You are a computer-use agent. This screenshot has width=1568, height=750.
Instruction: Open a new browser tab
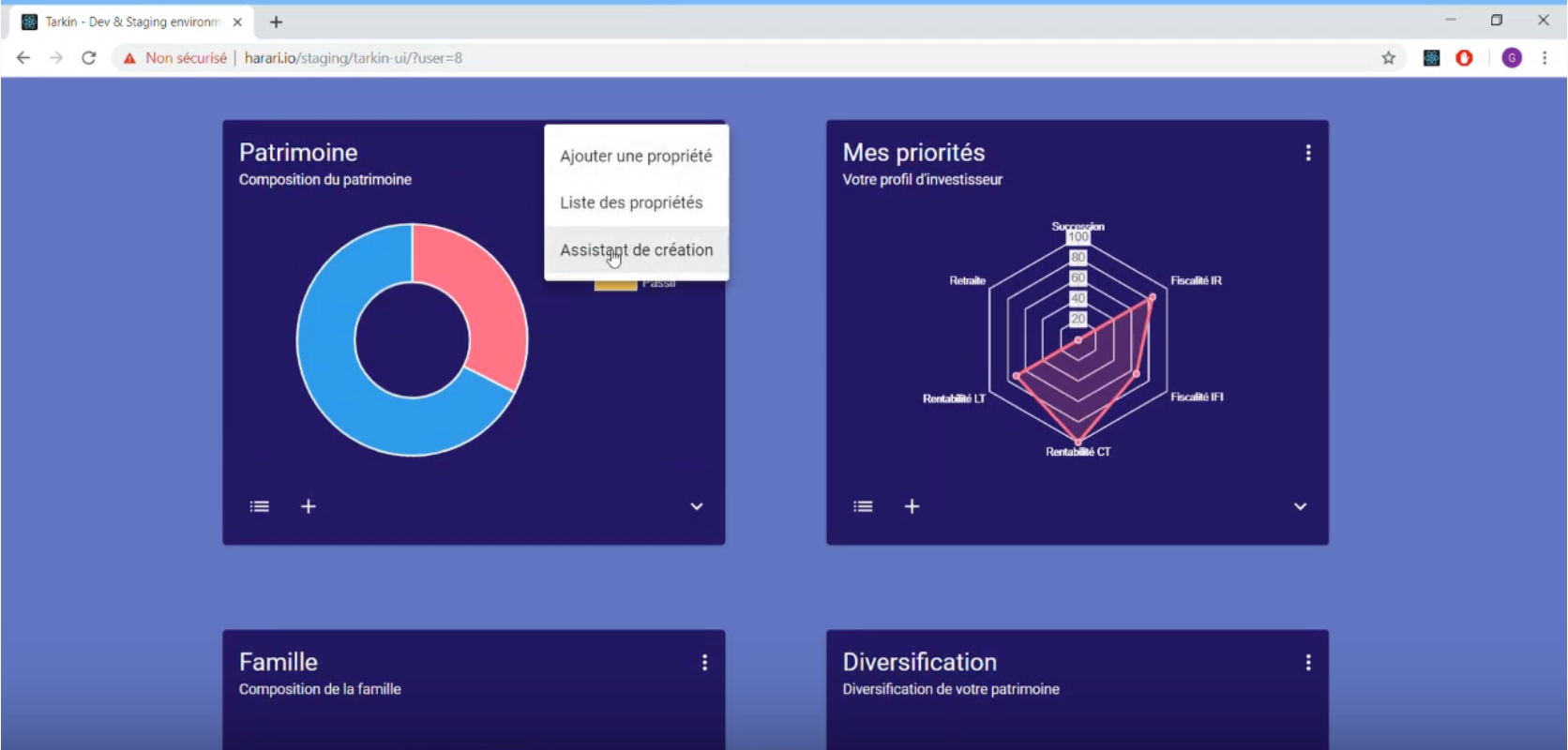(x=276, y=22)
